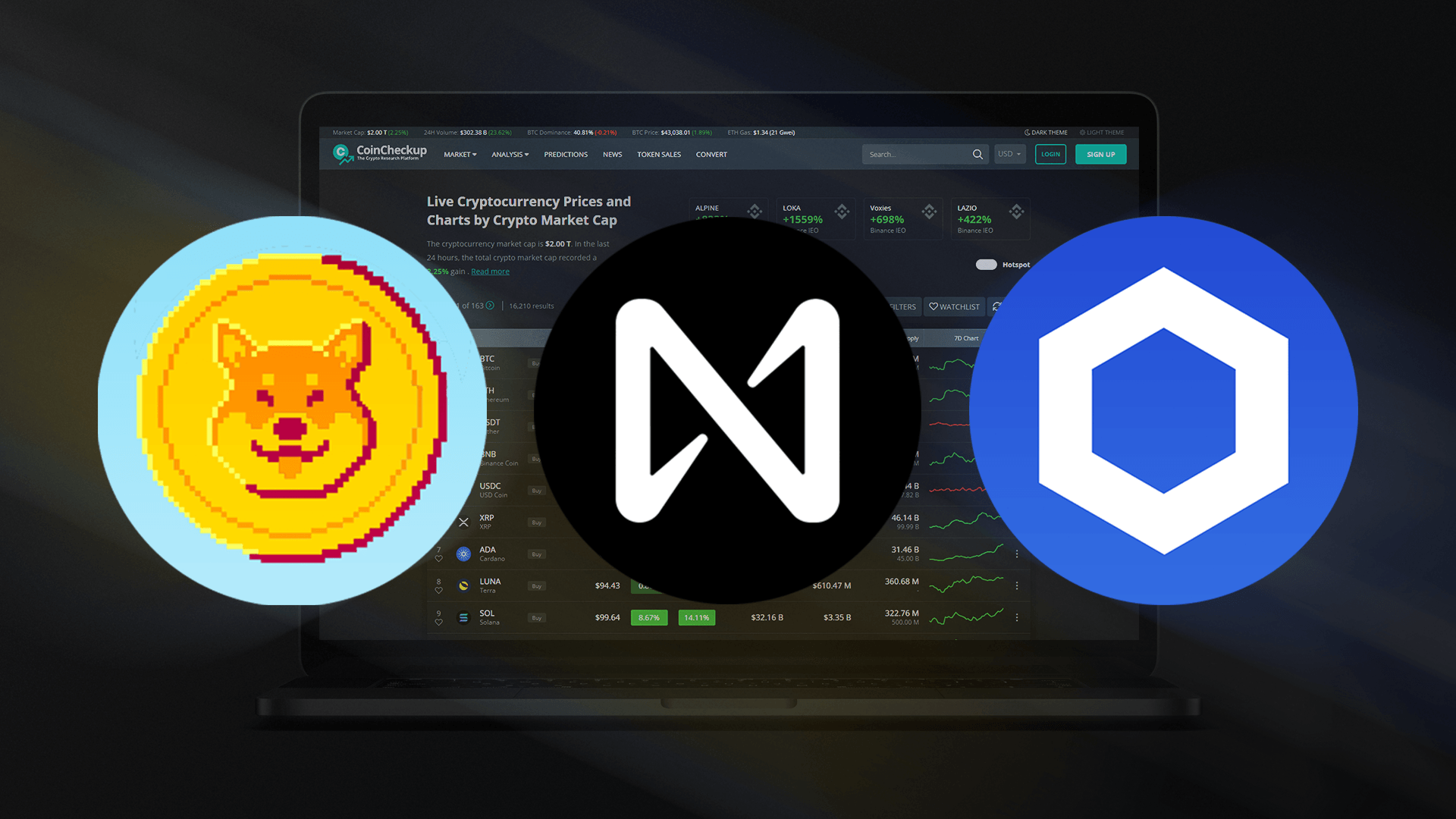The width and height of the screenshot is (1456, 819).
Task: Click the large NEAR Protocol logo
Action: [x=728, y=410]
